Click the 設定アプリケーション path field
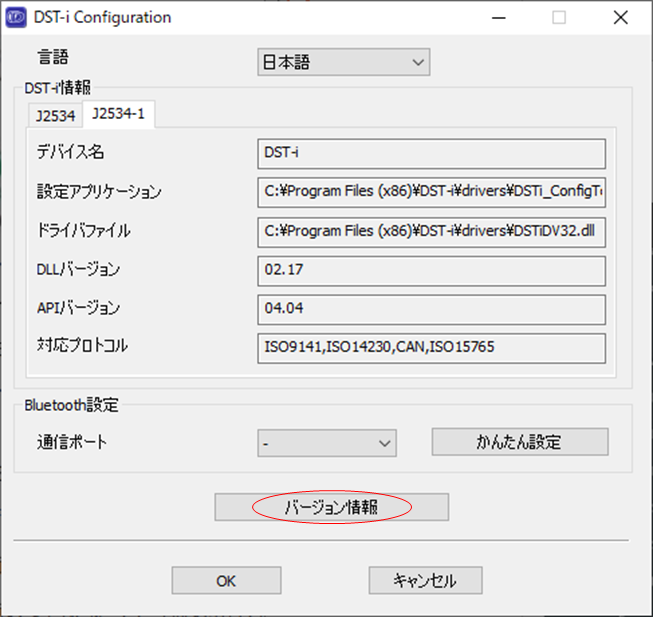The width and height of the screenshot is (653, 617). point(431,192)
